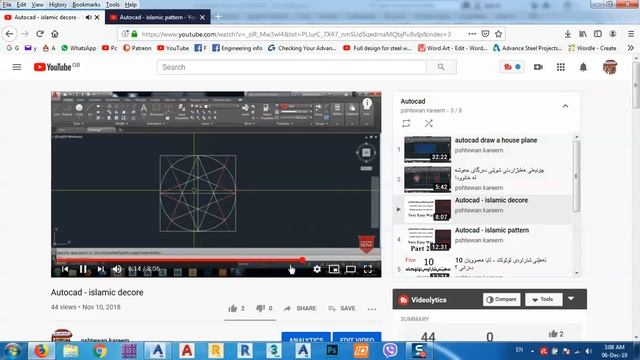Mute the 'Autocad - islamic decore' tab audio
Screen dimensions: 640x360
88,17
